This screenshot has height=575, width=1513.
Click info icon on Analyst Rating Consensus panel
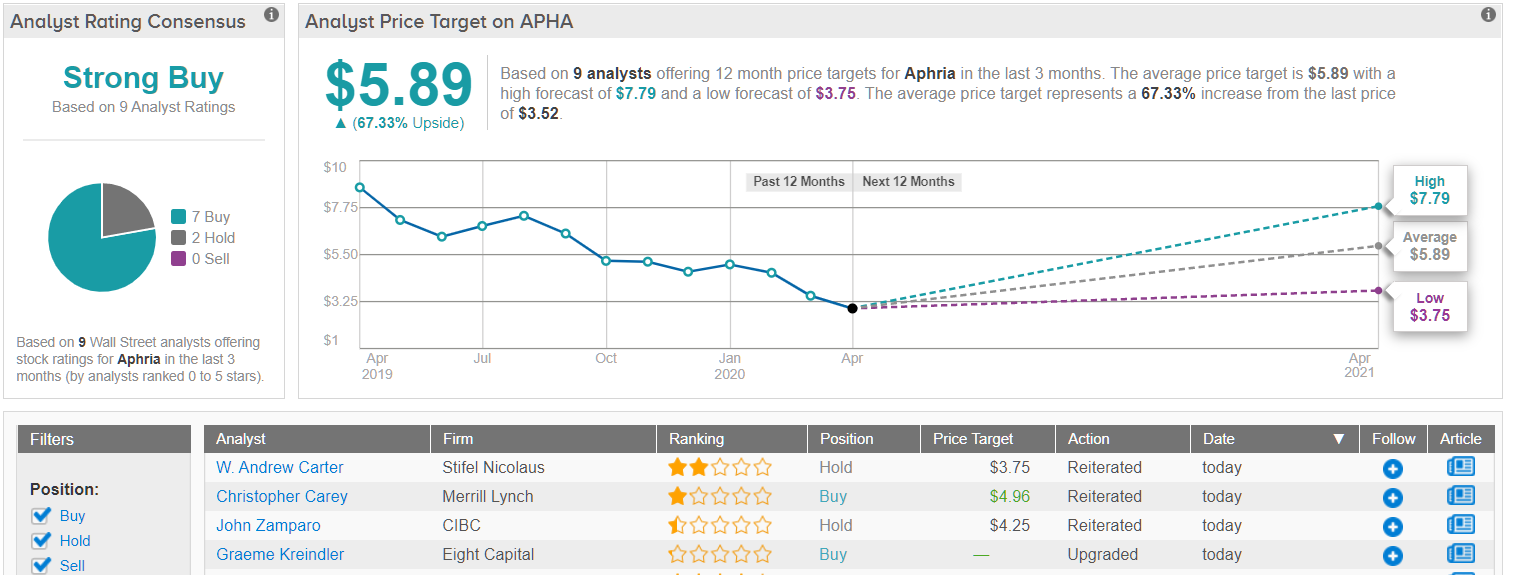coord(271,15)
